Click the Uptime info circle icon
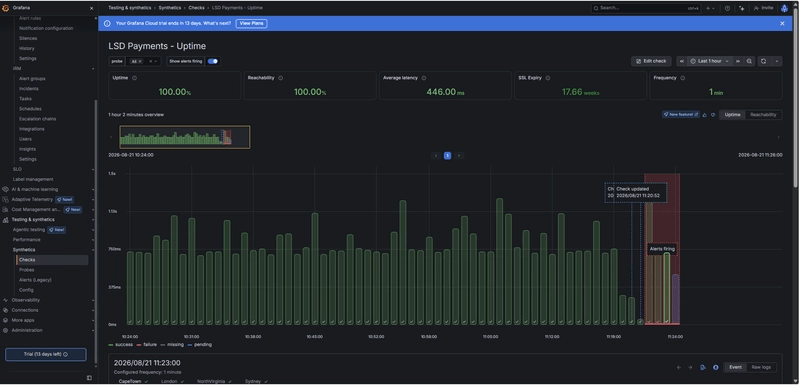Image resolution: width=800 pixels, height=385 pixels. [134, 78]
